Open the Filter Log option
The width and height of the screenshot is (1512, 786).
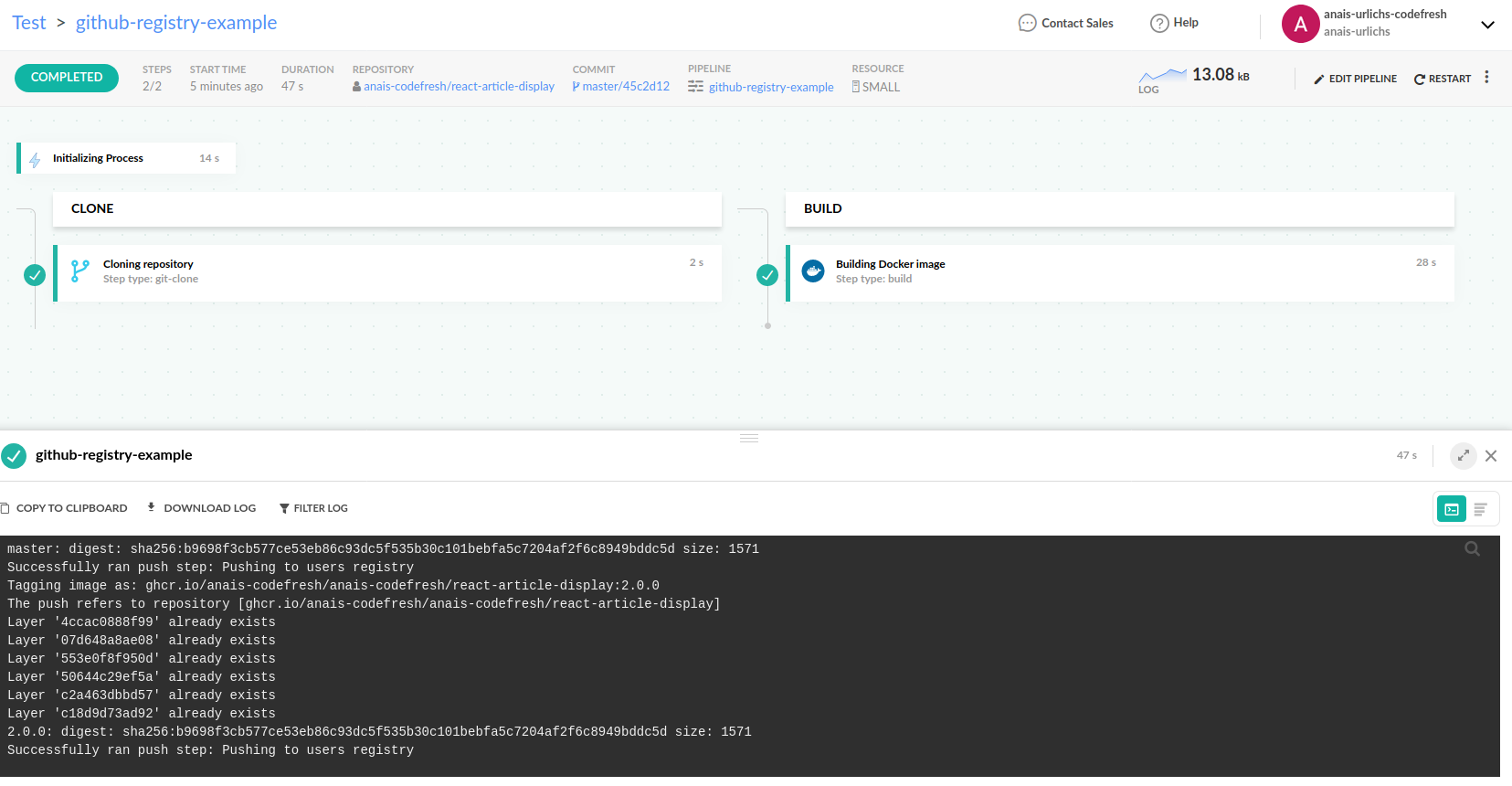pyautogui.click(x=313, y=508)
